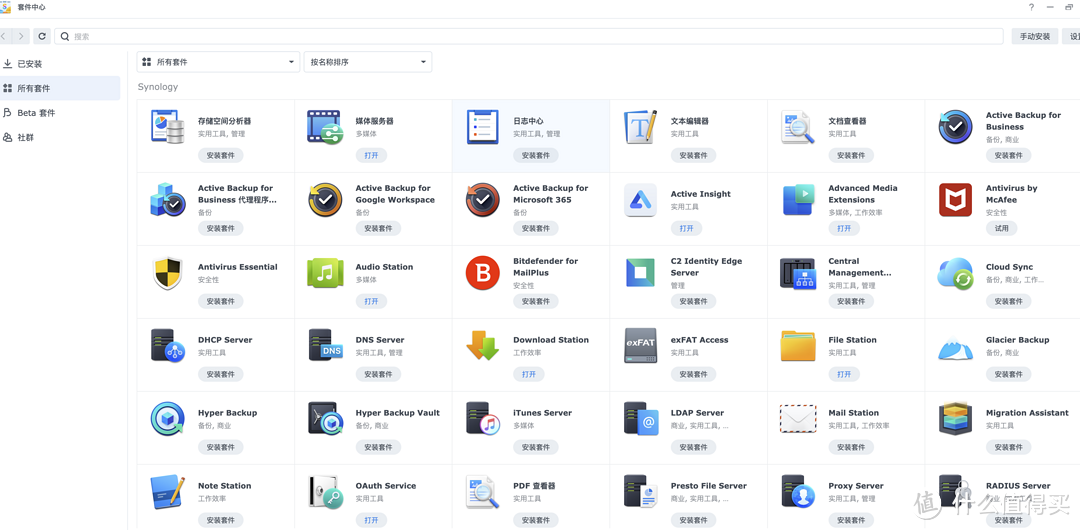Click the DNS Server icon
The width and height of the screenshot is (1080, 530).
[x=325, y=346]
